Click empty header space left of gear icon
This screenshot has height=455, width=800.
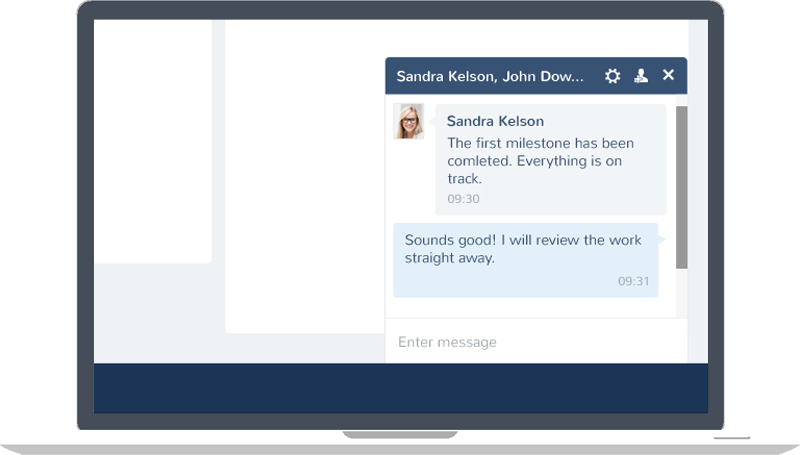(593, 76)
